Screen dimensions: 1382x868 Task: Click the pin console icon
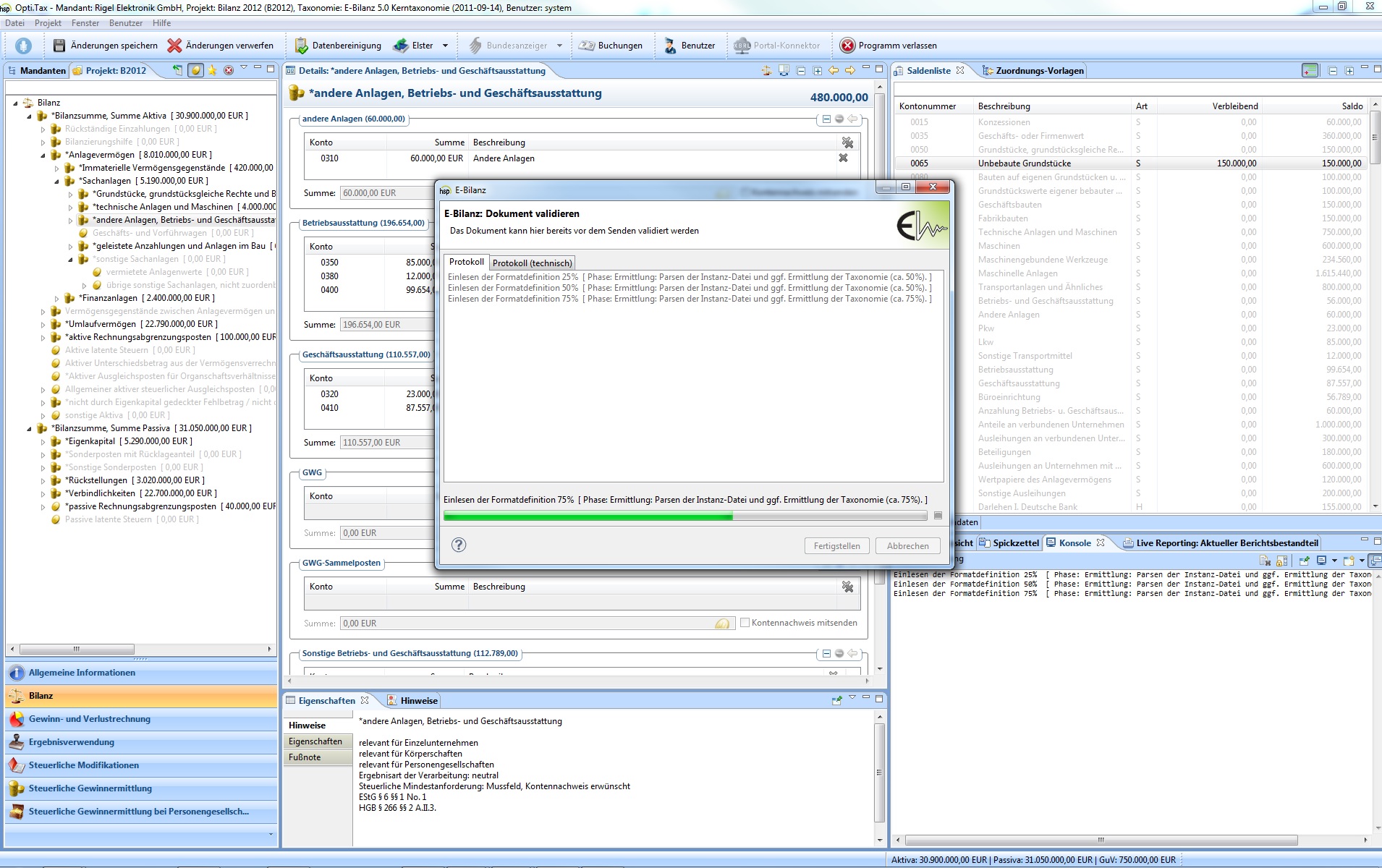[1304, 561]
